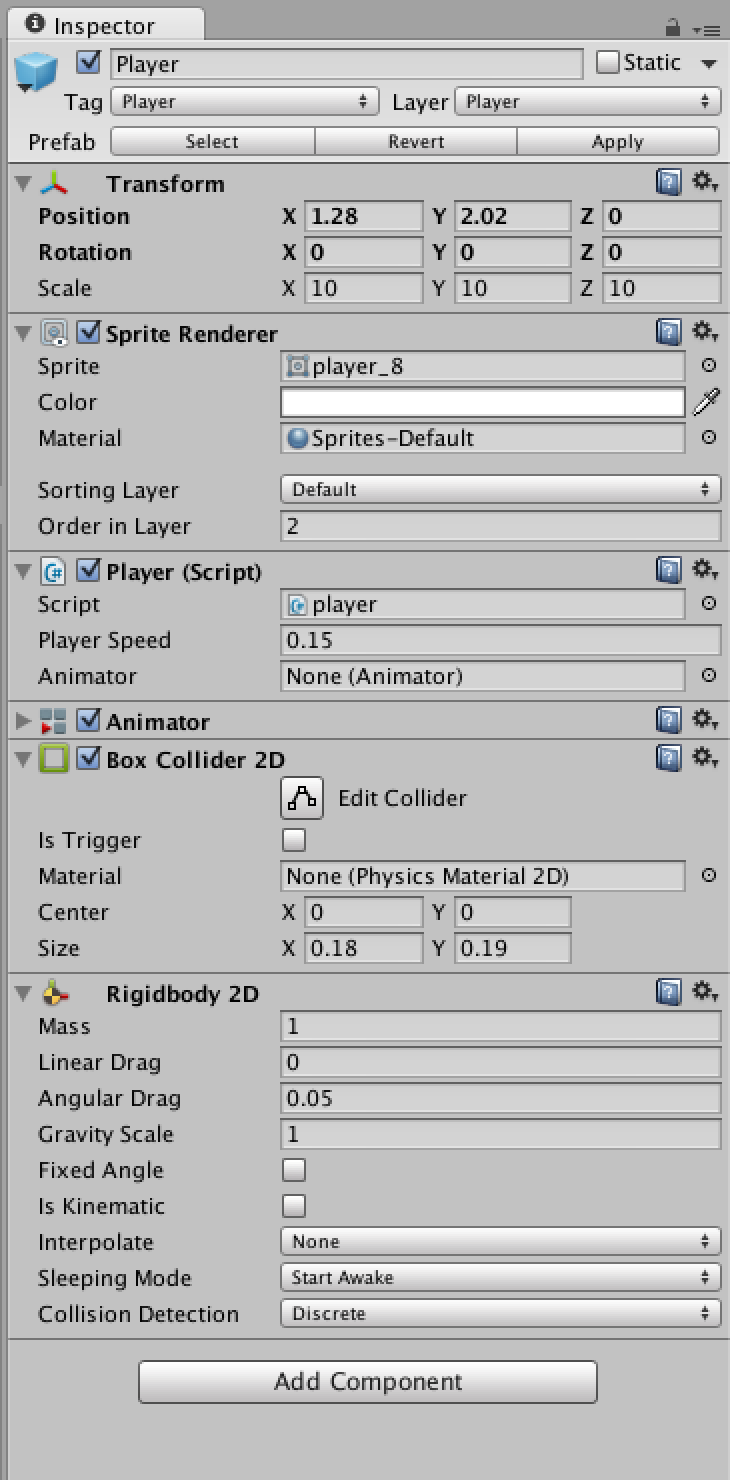730x1480 pixels.
Task: Expand the Animator component section
Action: tap(23, 721)
